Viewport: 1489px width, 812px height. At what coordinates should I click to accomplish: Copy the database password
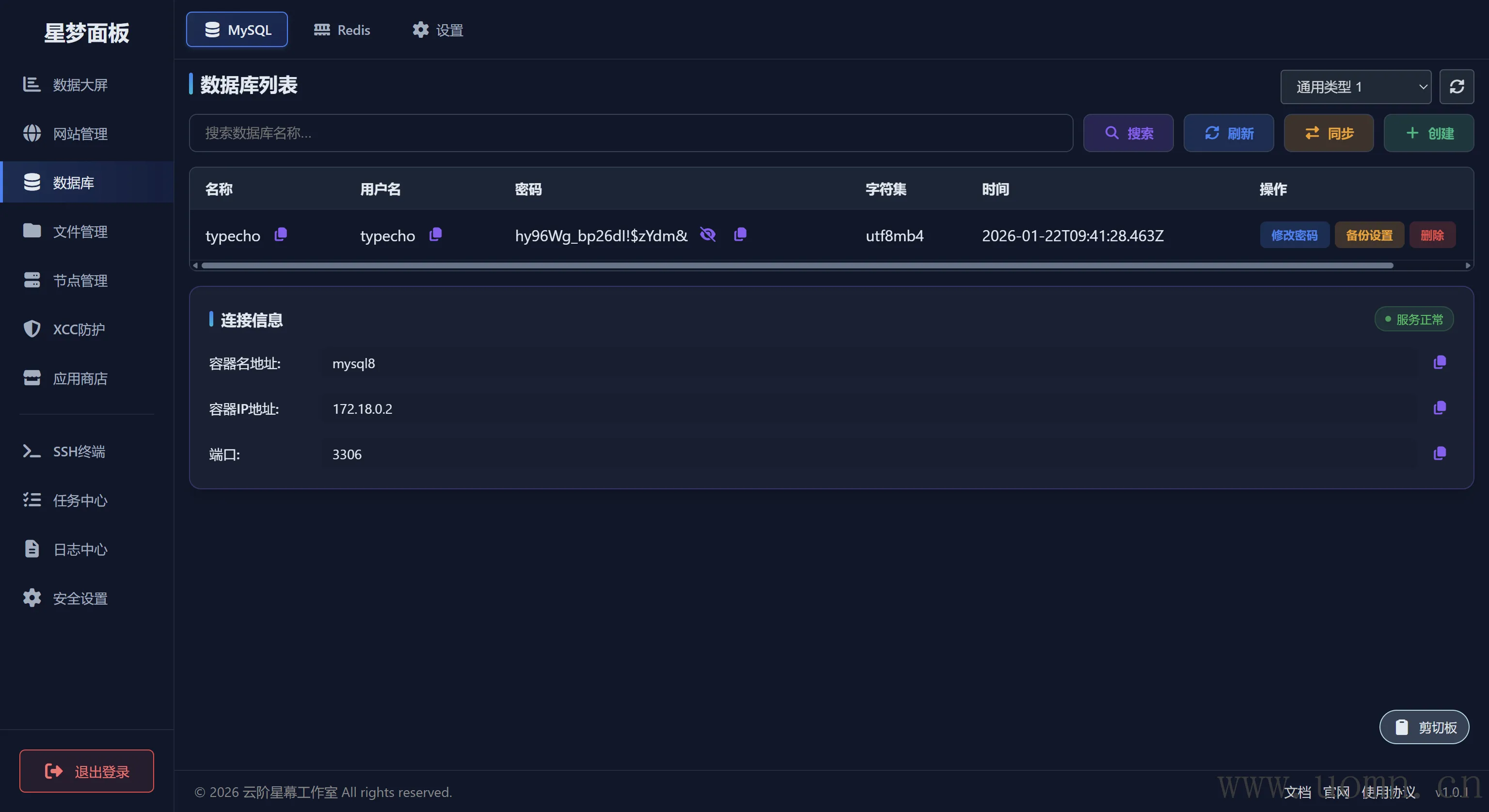pos(740,234)
